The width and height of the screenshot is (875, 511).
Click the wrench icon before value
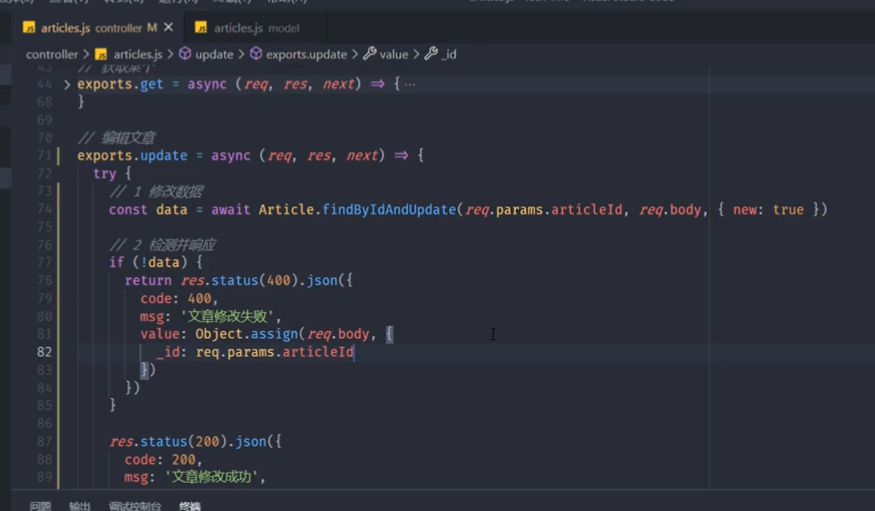click(369, 54)
